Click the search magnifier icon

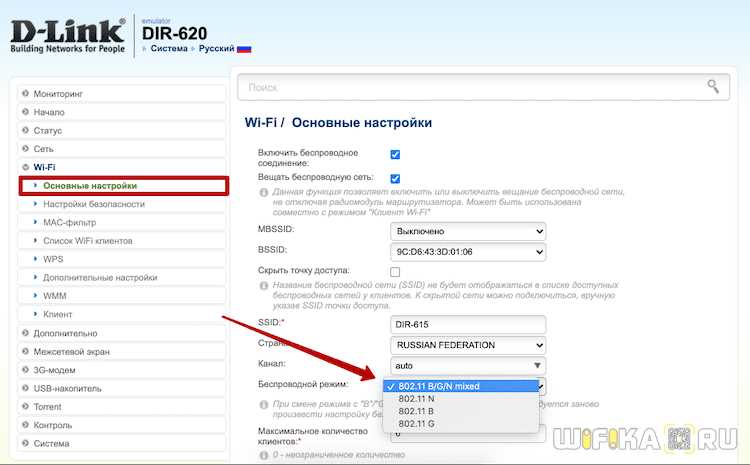pos(713,87)
